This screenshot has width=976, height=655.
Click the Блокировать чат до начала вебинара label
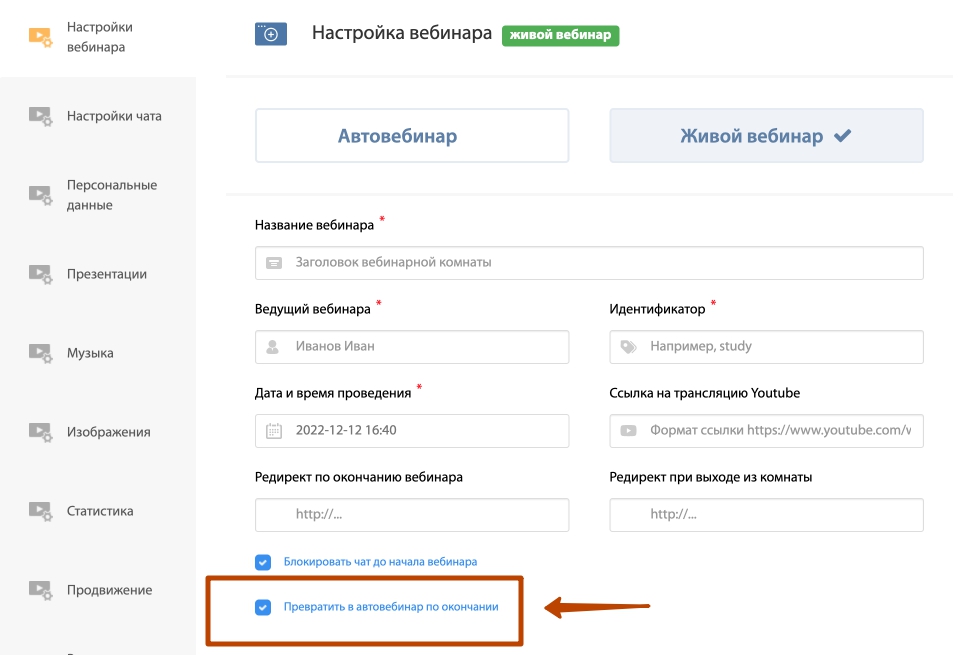click(x=380, y=562)
